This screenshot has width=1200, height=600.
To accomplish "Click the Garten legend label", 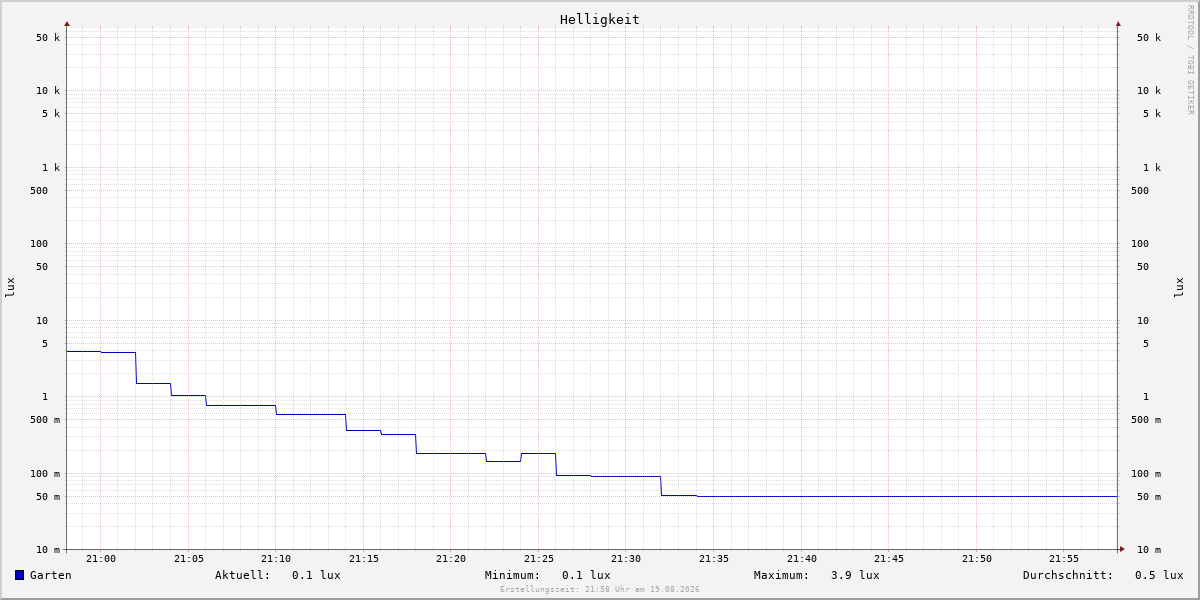I will point(50,575).
